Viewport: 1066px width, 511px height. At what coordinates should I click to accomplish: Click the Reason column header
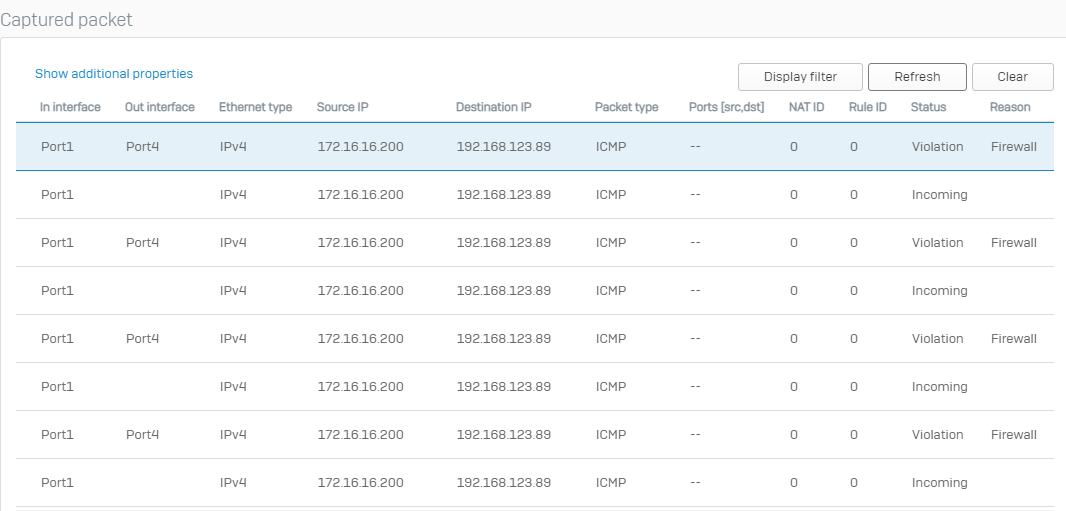[1010, 107]
